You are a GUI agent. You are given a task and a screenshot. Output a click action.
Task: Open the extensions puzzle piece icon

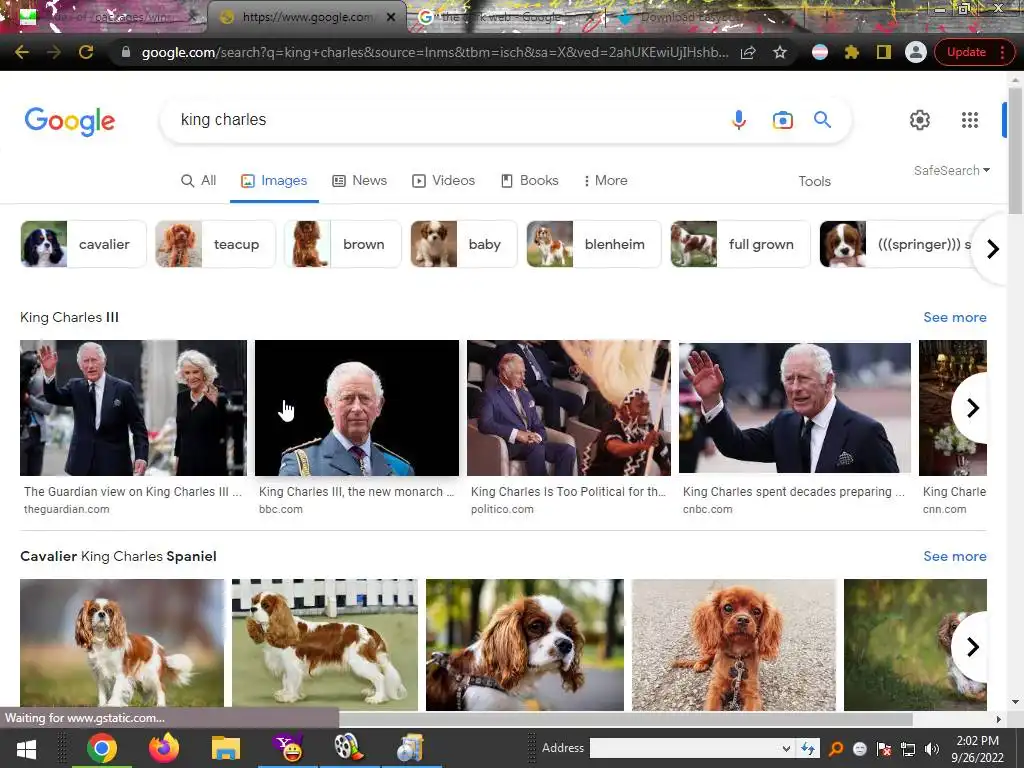(852, 52)
